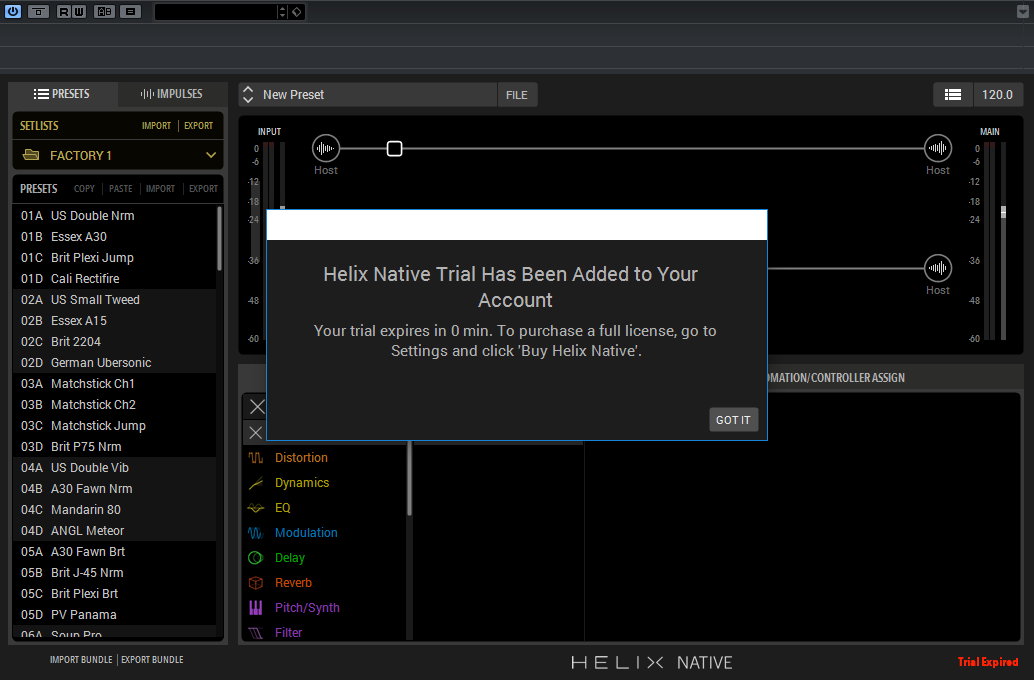Open the FILE menu
Screen dimensions: 1034x680
point(517,95)
